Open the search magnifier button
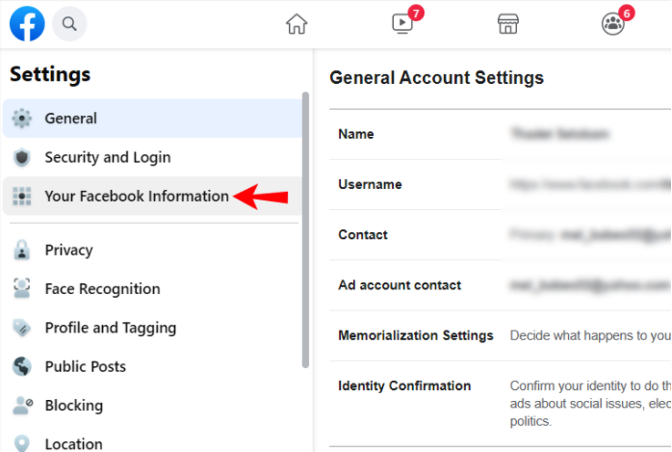The height and width of the screenshot is (452, 672). 69,24
